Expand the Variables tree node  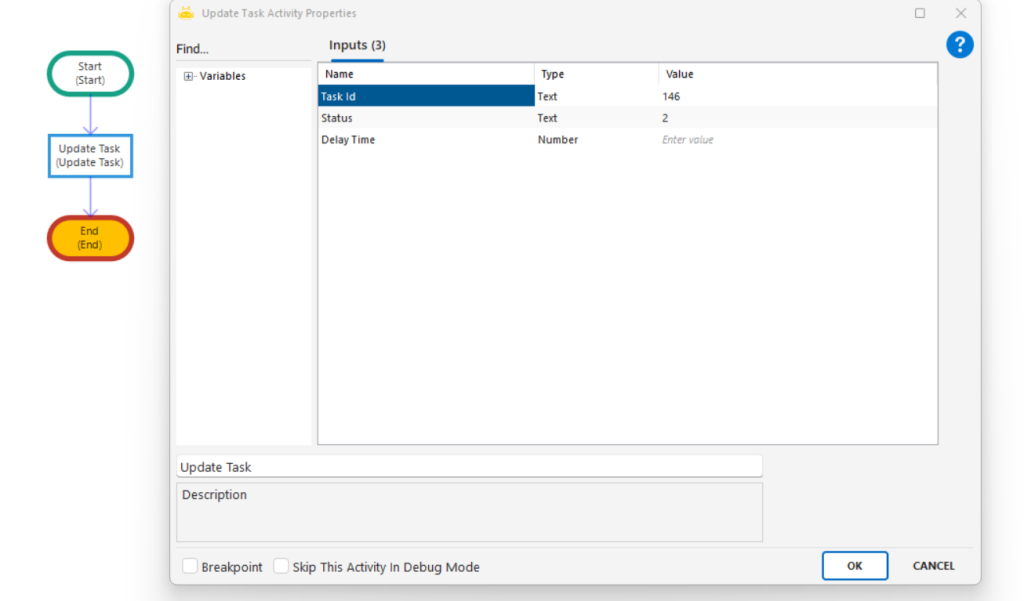click(x=188, y=76)
